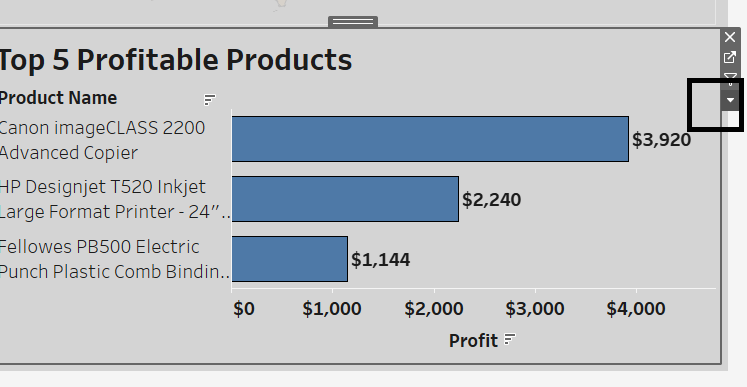Image resolution: width=747 pixels, height=387 pixels.
Task: Click the $3,920 bar label
Action: tap(661, 140)
